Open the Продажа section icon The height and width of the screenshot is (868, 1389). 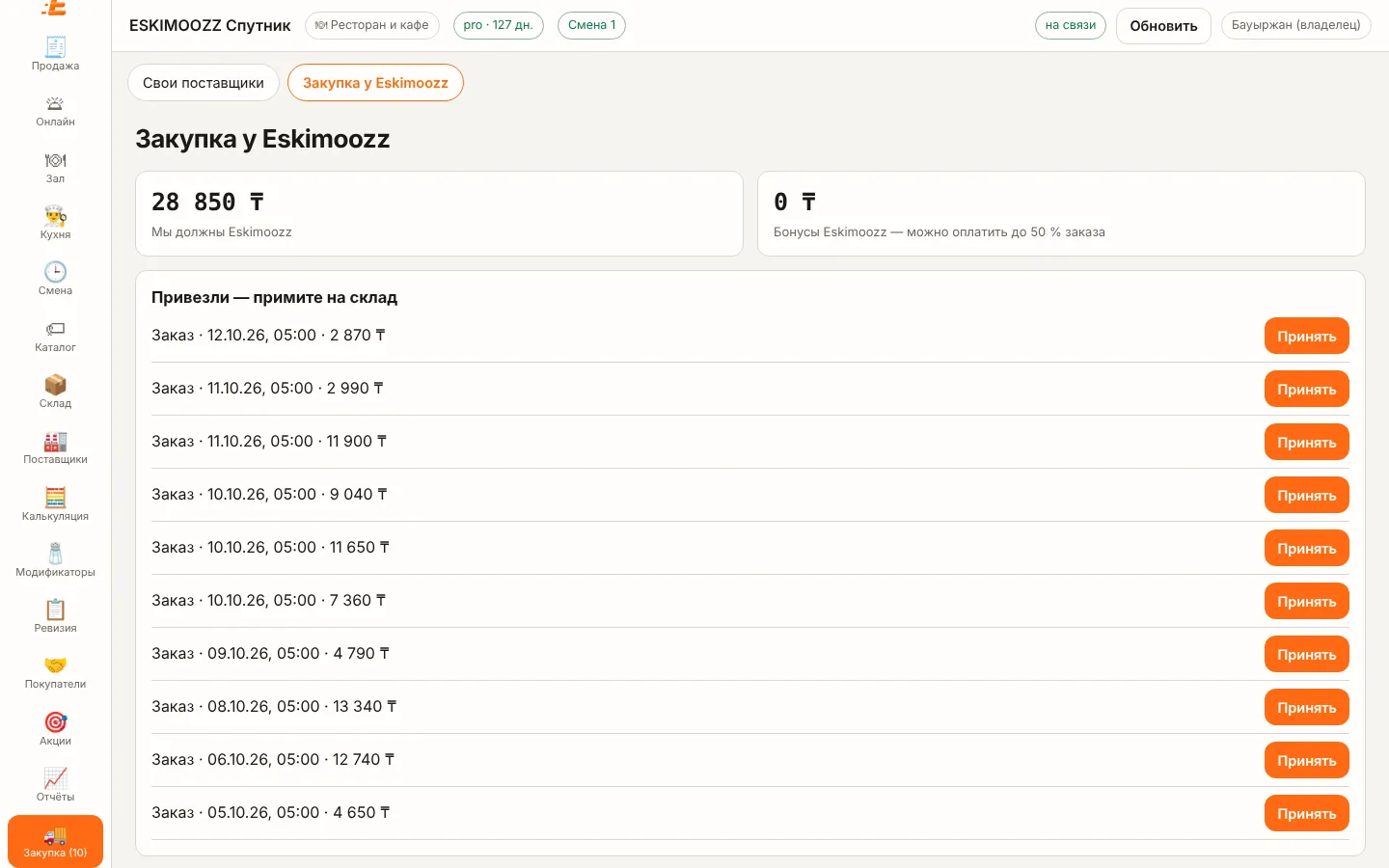(55, 46)
